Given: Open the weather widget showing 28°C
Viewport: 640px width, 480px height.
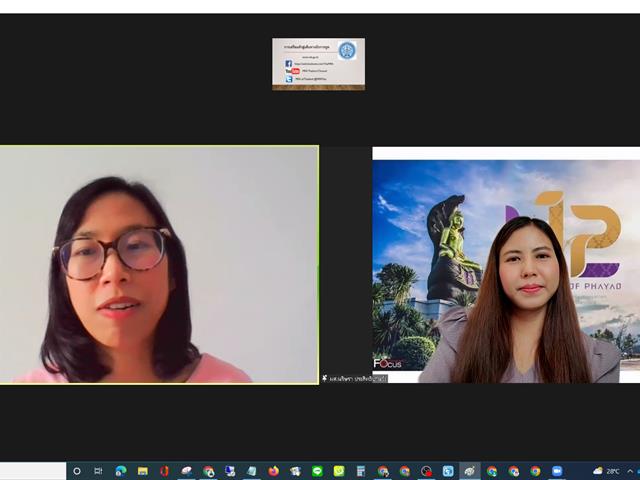Looking at the screenshot, I should [x=605, y=471].
